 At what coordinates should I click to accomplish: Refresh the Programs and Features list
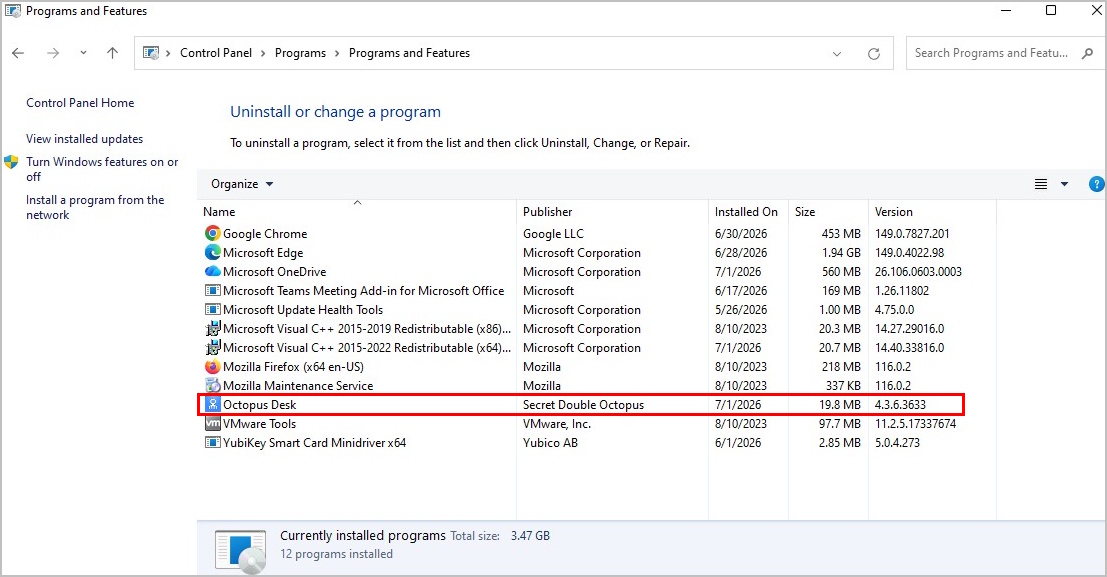[874, 54]
